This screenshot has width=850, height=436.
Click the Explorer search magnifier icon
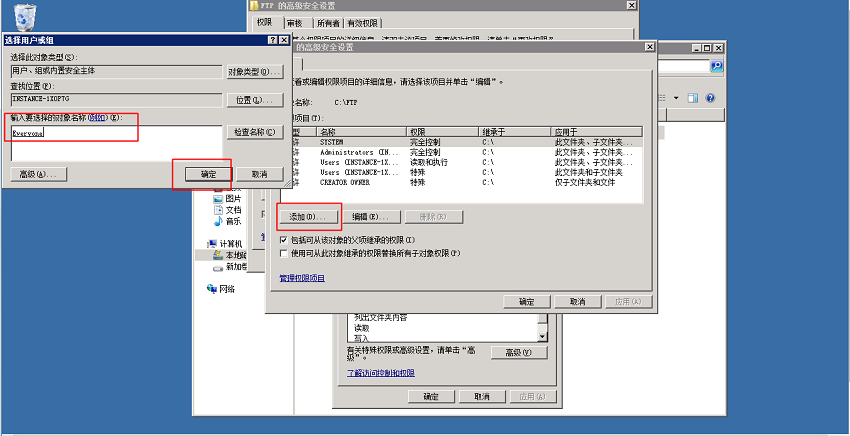coord(717,66)
